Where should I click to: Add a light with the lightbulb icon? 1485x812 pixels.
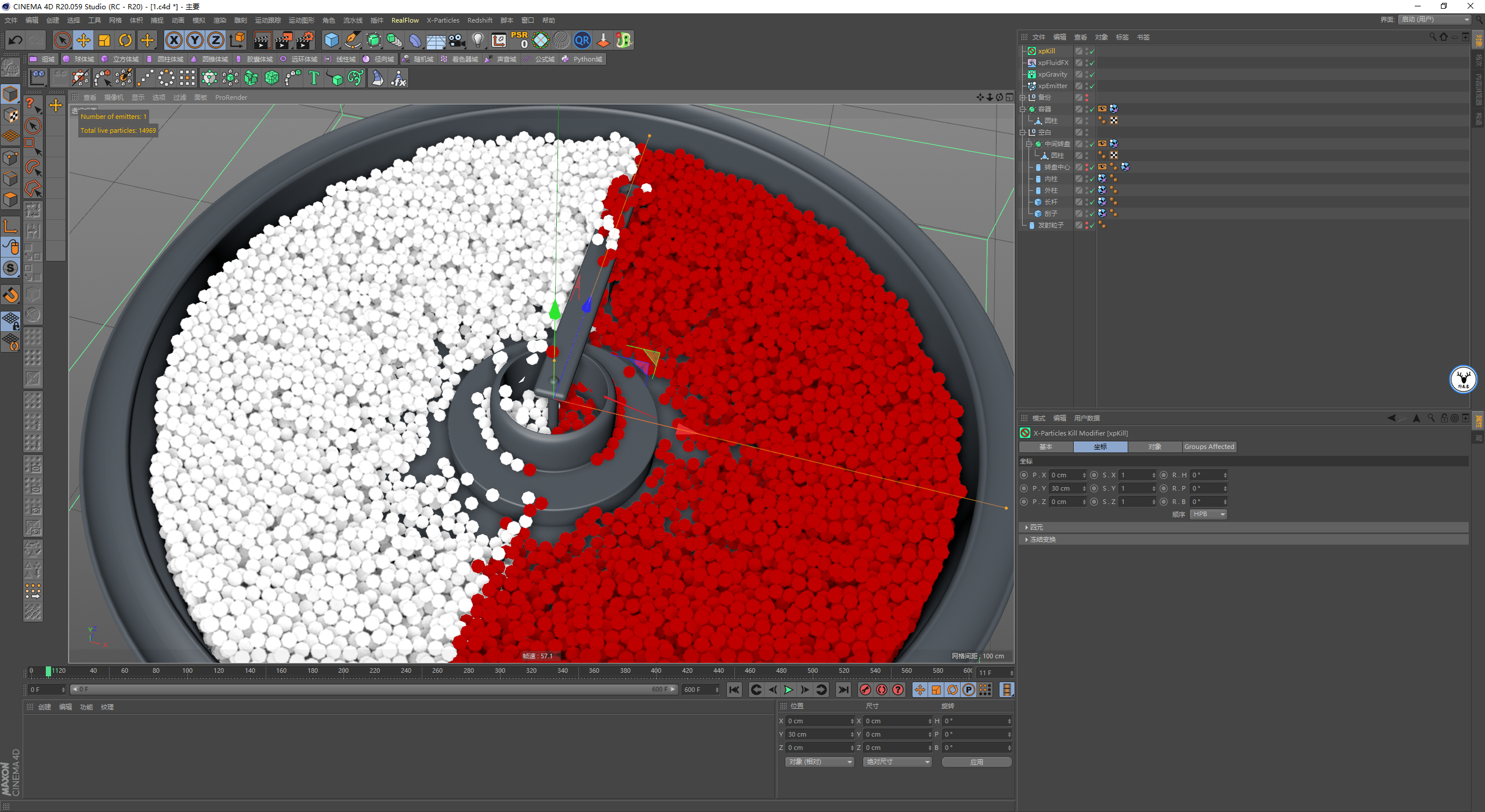coord(477,40)
